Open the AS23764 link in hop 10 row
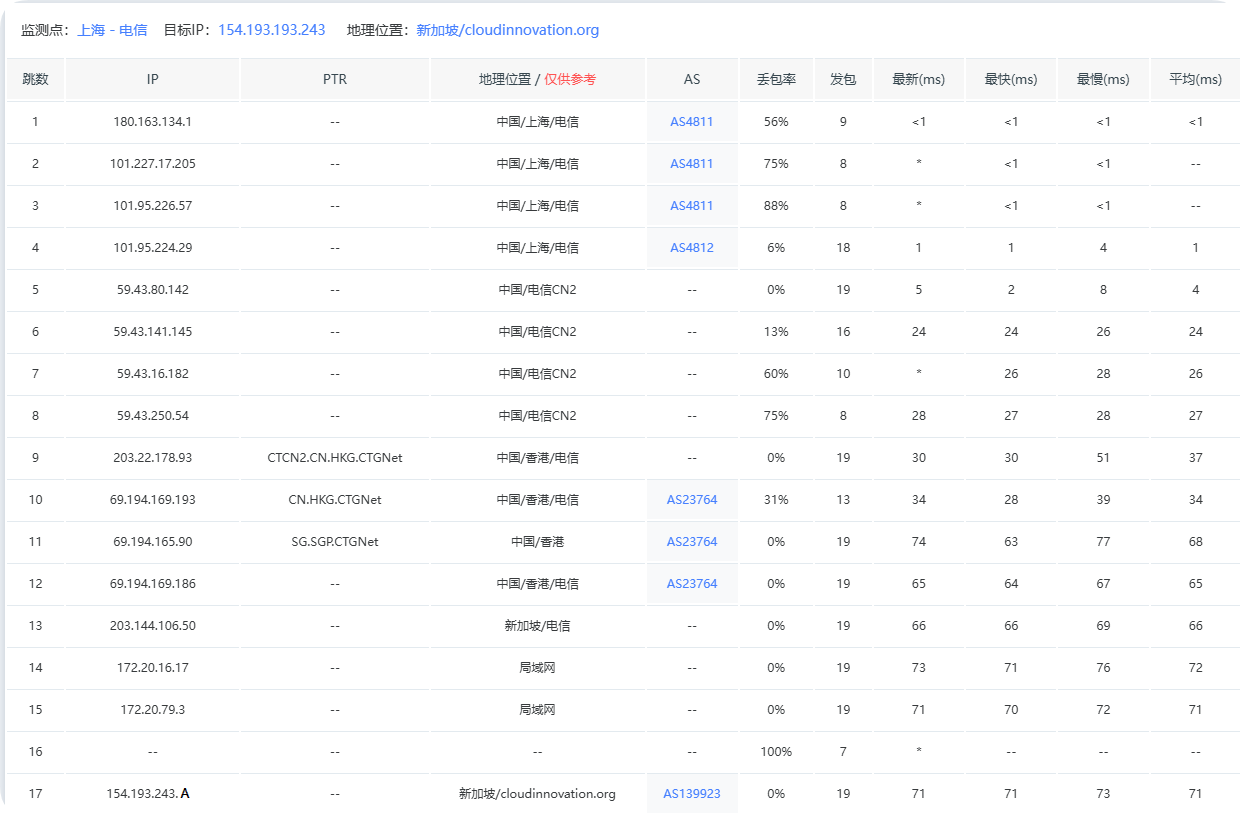 point(692,500)
